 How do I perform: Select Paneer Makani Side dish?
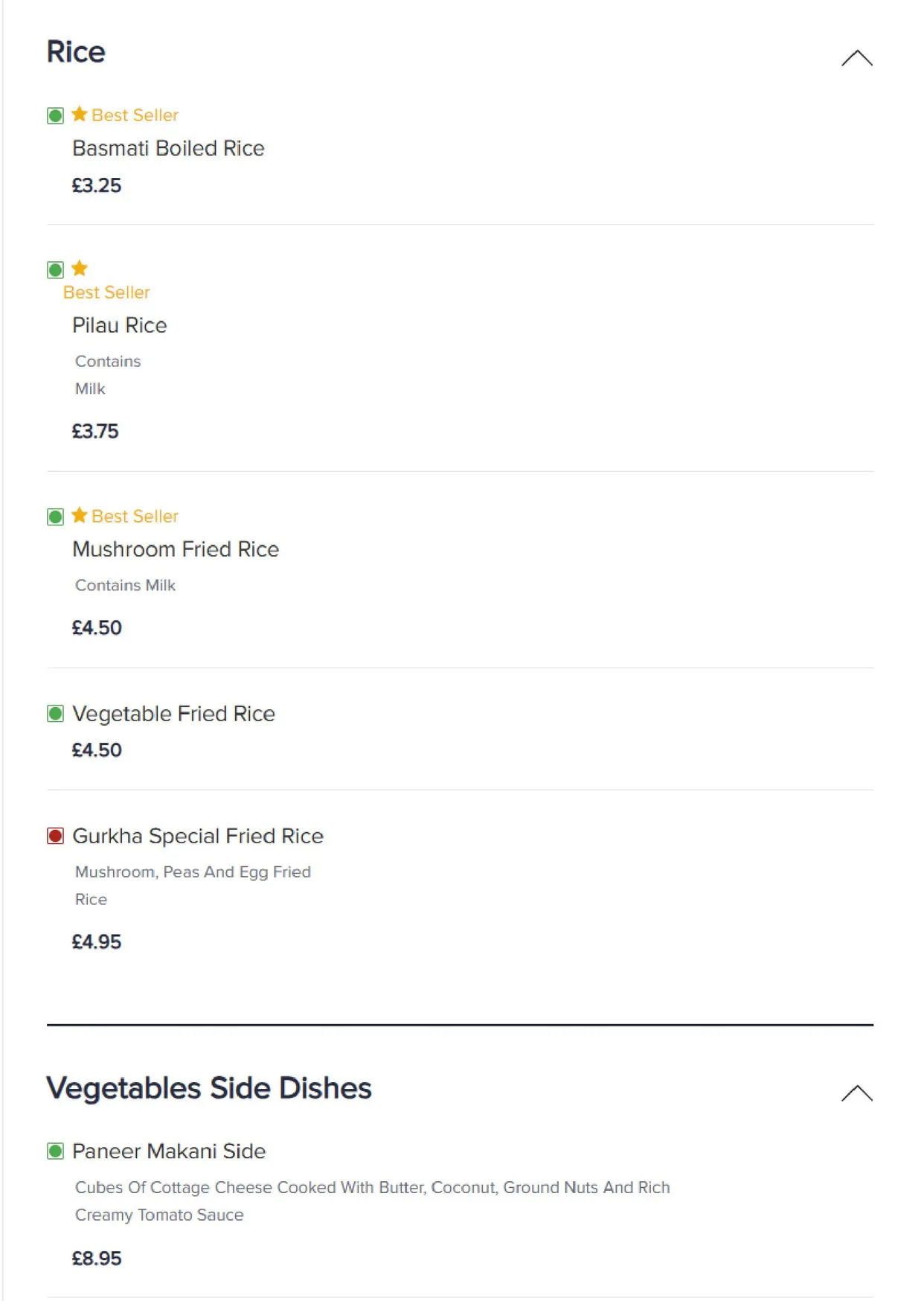pos(169,1151)
